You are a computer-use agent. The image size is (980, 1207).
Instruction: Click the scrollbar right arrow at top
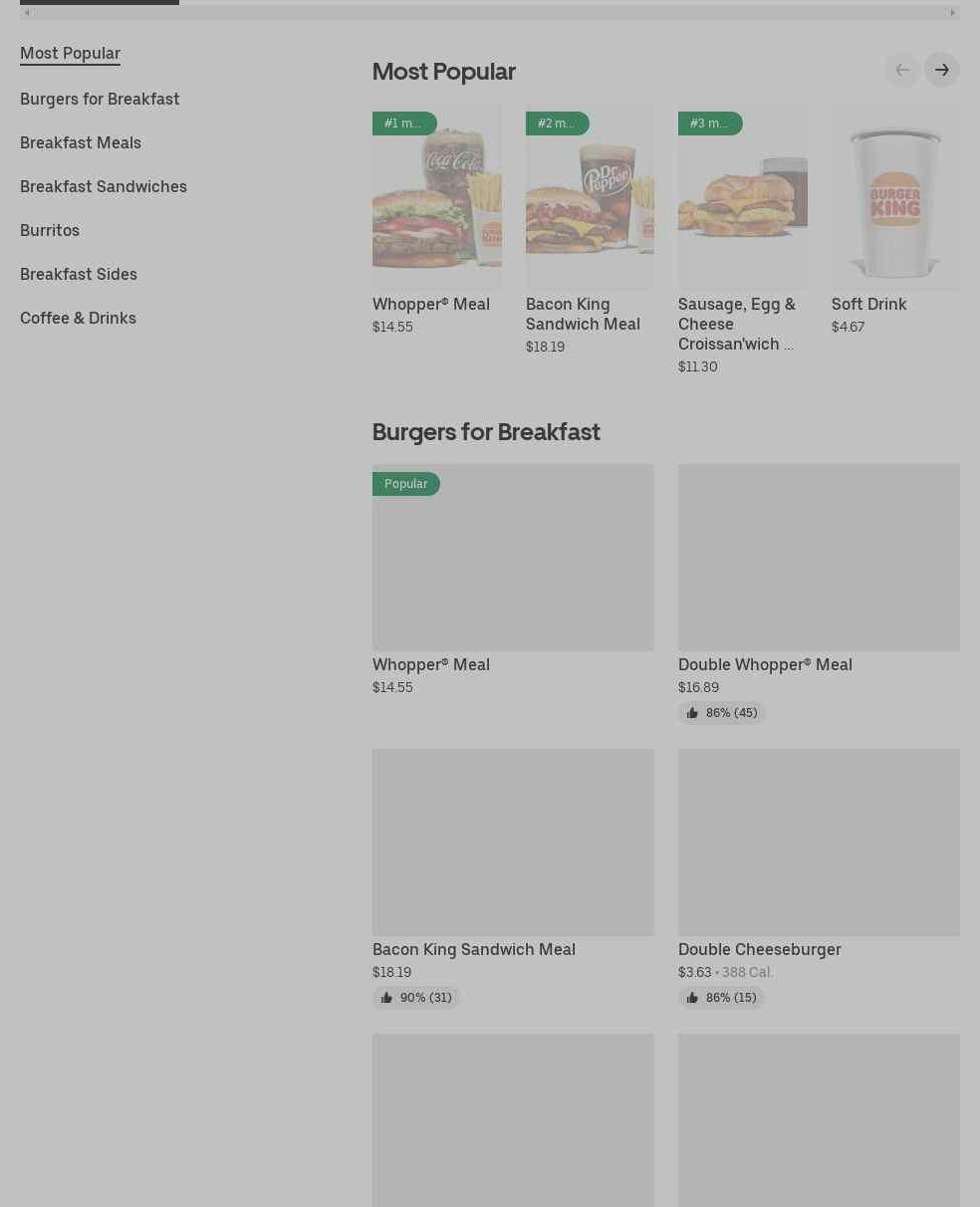pyautogui.click(x=952, y=13)
